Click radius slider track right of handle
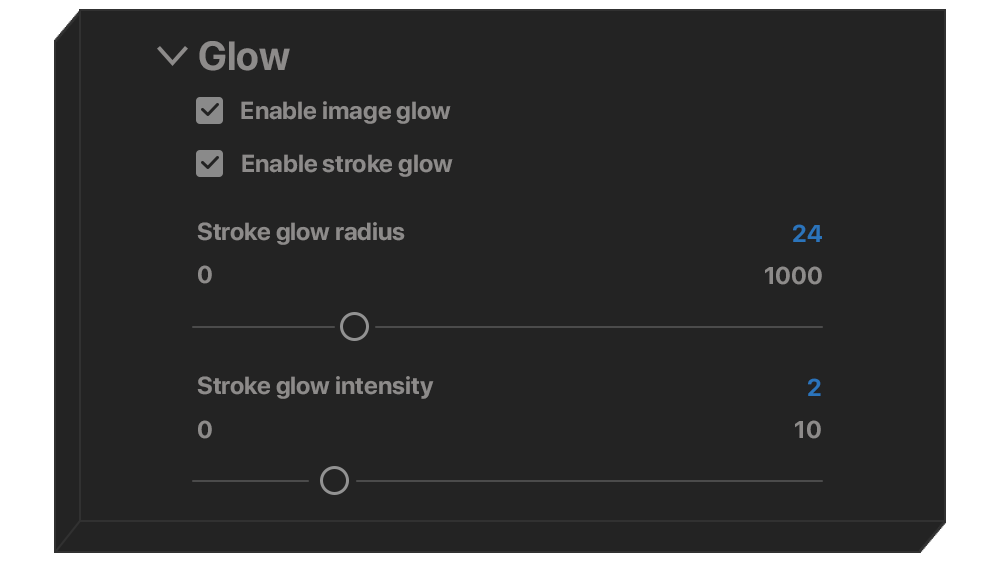Viewport: 1000px width, 562px height. point(598,327)
